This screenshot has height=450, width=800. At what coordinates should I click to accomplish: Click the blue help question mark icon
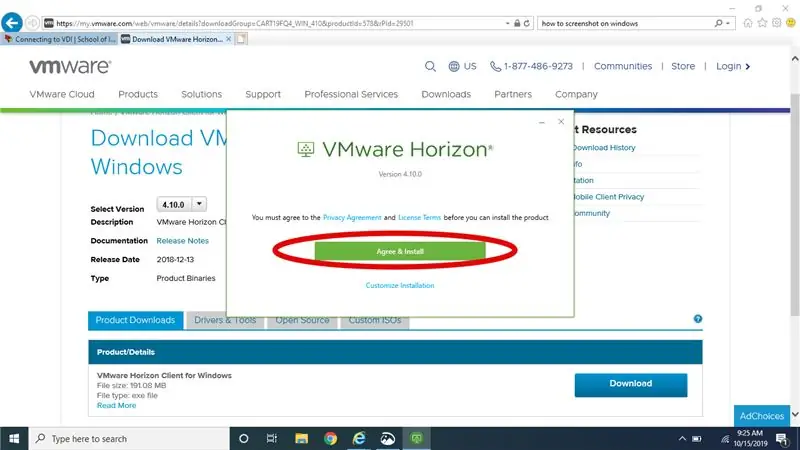(697, 319)
